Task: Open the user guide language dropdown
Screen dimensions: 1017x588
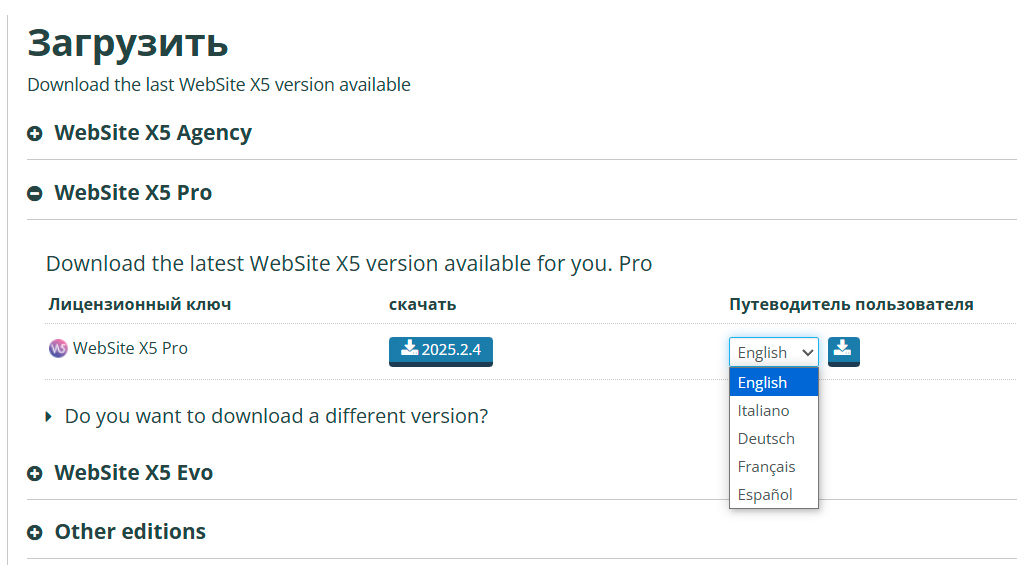Action: [x=774, y=352]
